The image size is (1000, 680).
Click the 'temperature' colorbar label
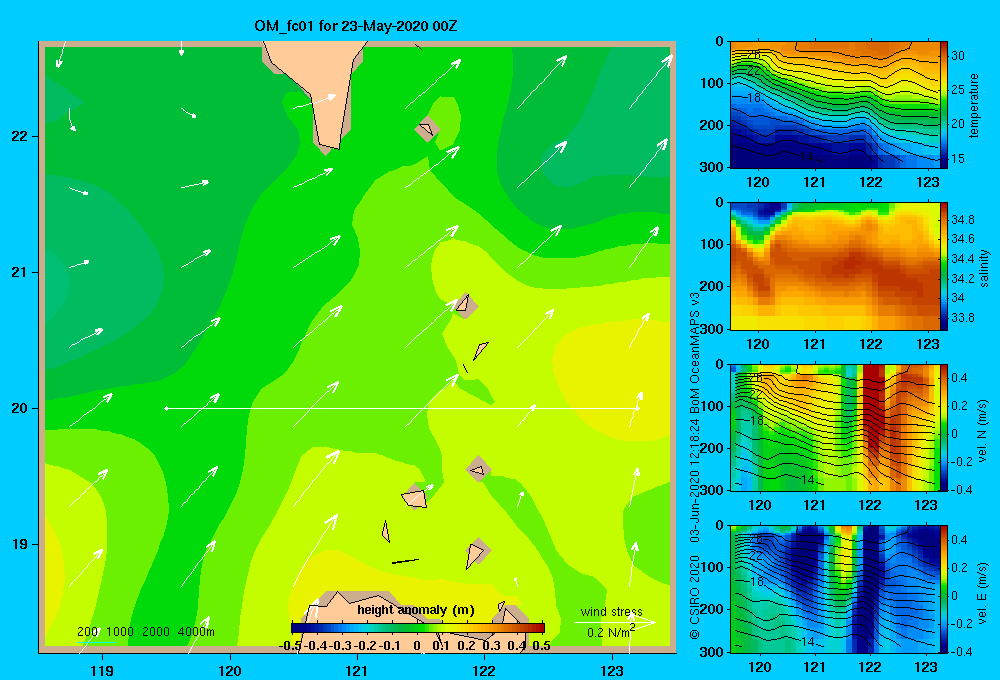[x=974, y=105]
